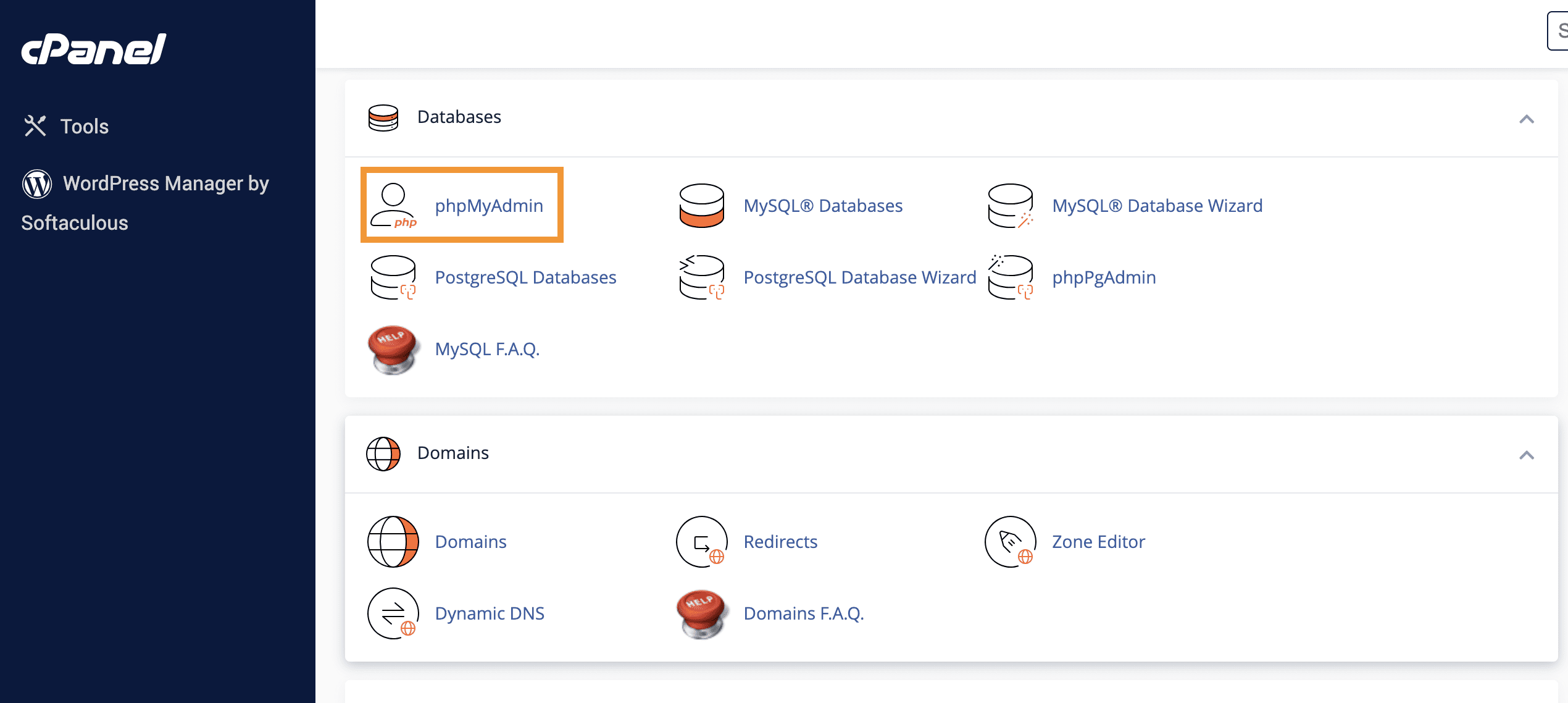
Task: Open the MySQL Database Wizard link text
Action: [1157, 206]
